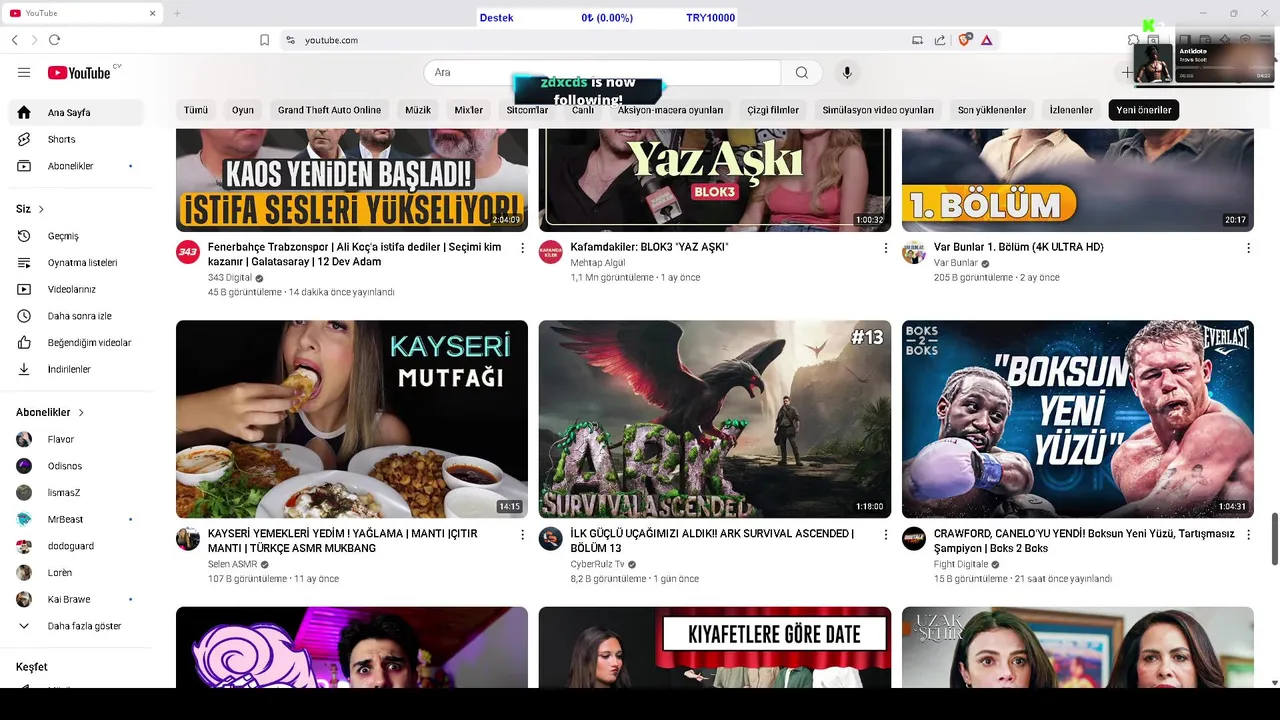
Task: Open a new browser tab with plus
Action: pyautogui.click(x=177, y=13)
